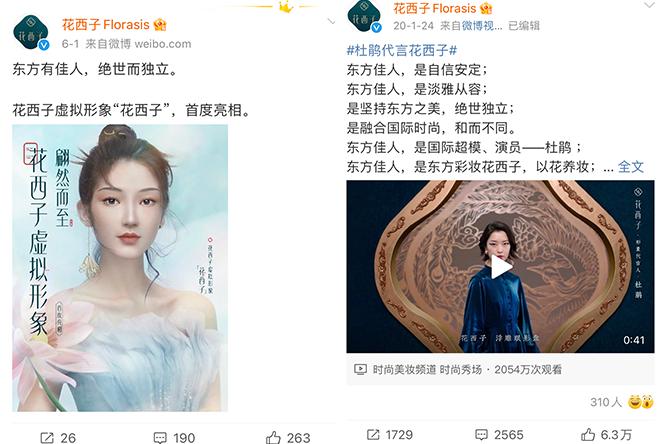Screen dimensions: 666x444
Task: View the 310人 emoji reactions
Action: coord(621,402)
